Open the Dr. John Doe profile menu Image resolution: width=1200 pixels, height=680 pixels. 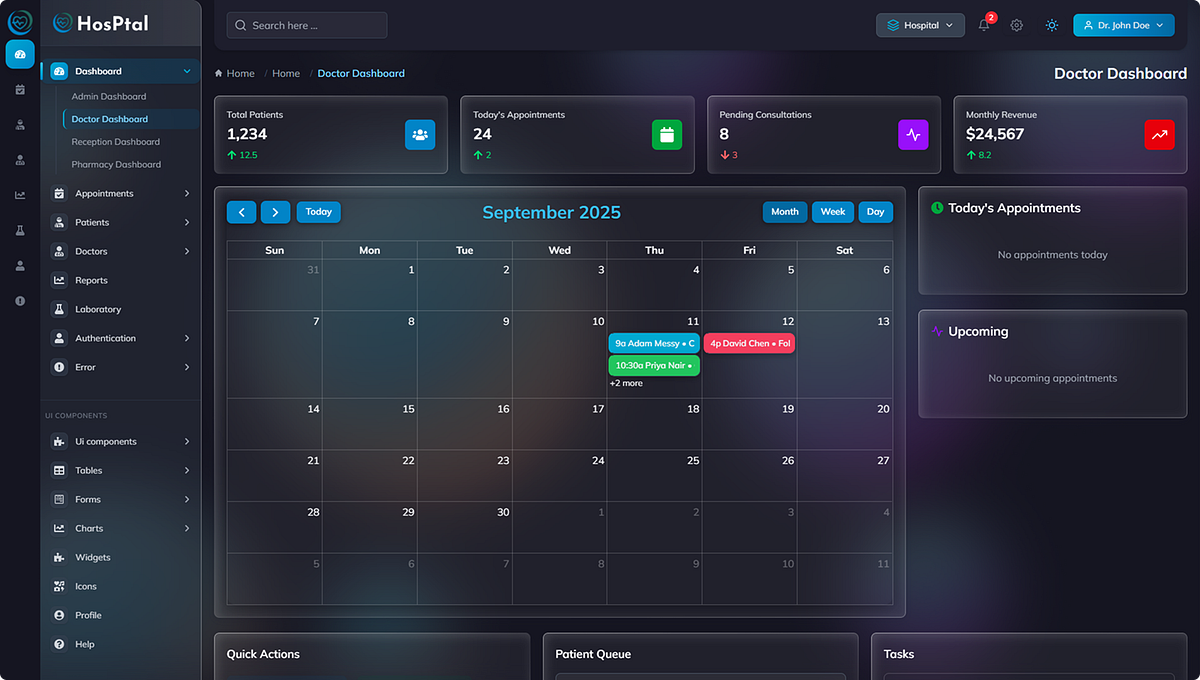[1123, 25]
